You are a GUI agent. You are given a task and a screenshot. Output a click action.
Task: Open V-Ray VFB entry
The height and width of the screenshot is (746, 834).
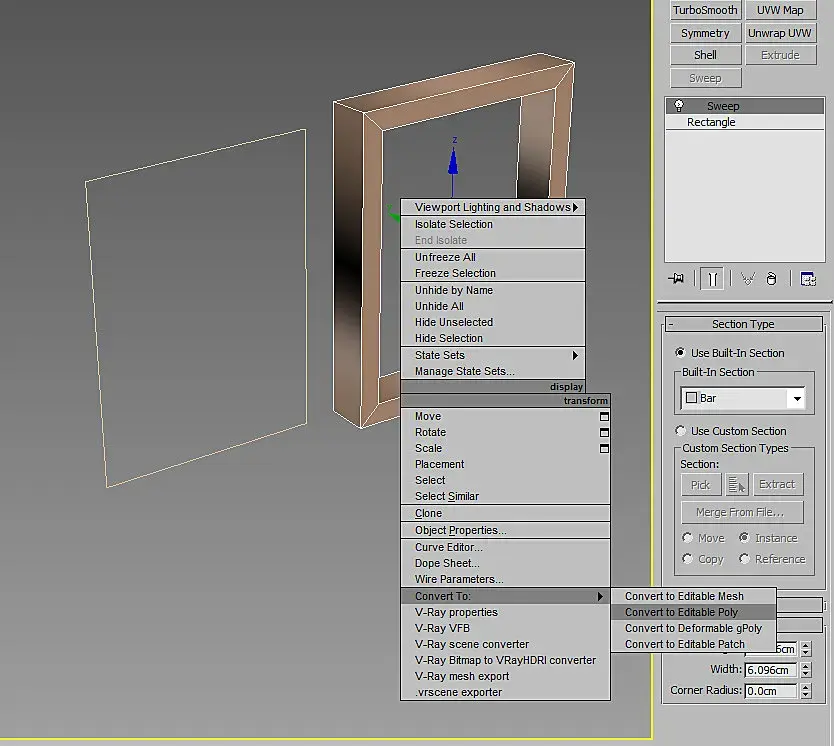505,628
